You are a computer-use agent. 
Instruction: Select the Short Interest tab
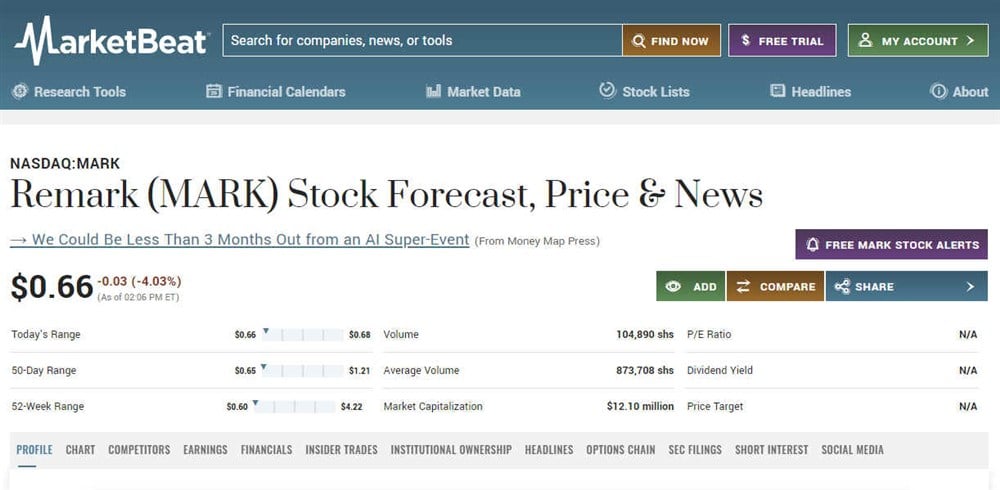click(x=771, y=450)
